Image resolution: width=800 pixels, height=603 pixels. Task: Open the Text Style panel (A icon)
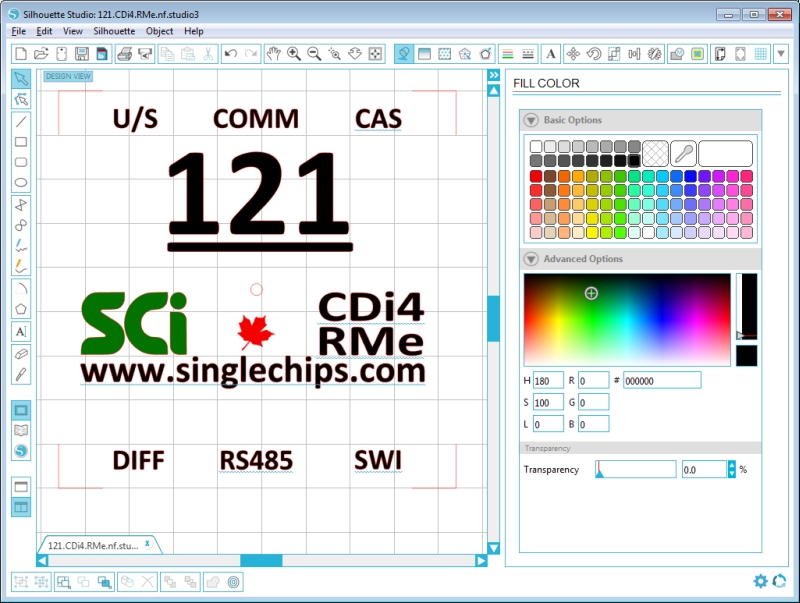551,54
